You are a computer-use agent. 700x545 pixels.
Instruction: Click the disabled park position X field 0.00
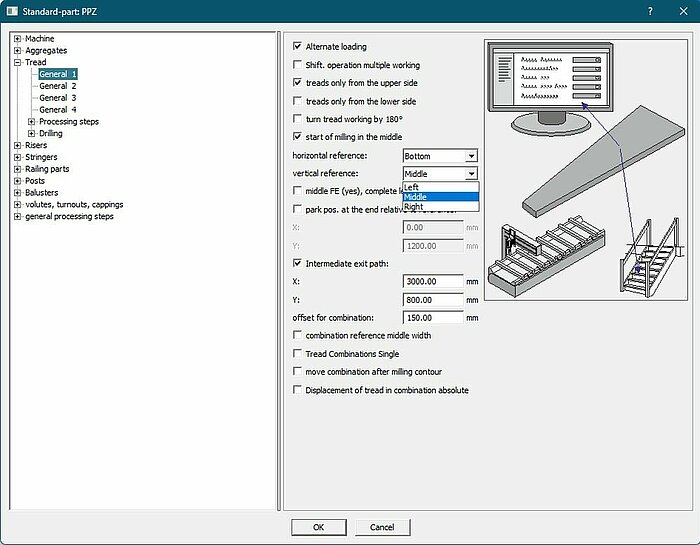point(433,228)
